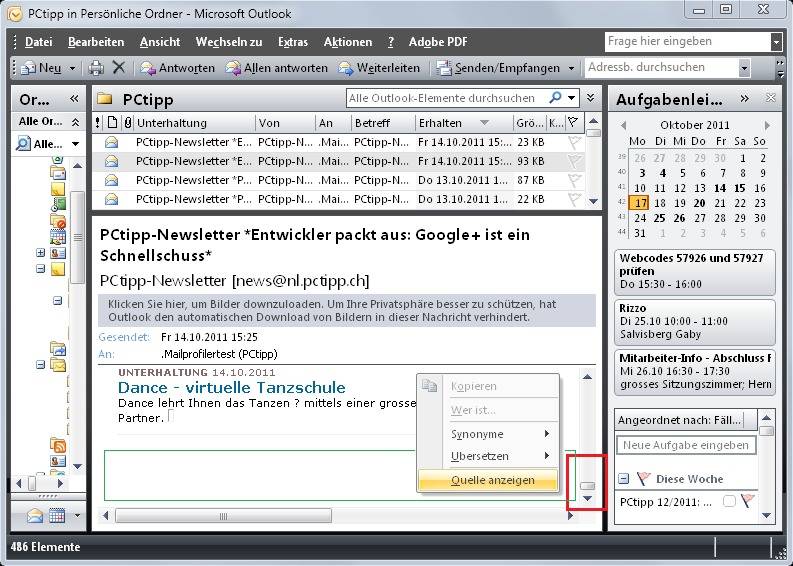This screenshot has height=566, width=793.
Task: Sort by the importance exclamation column
Action: point(98,122)
